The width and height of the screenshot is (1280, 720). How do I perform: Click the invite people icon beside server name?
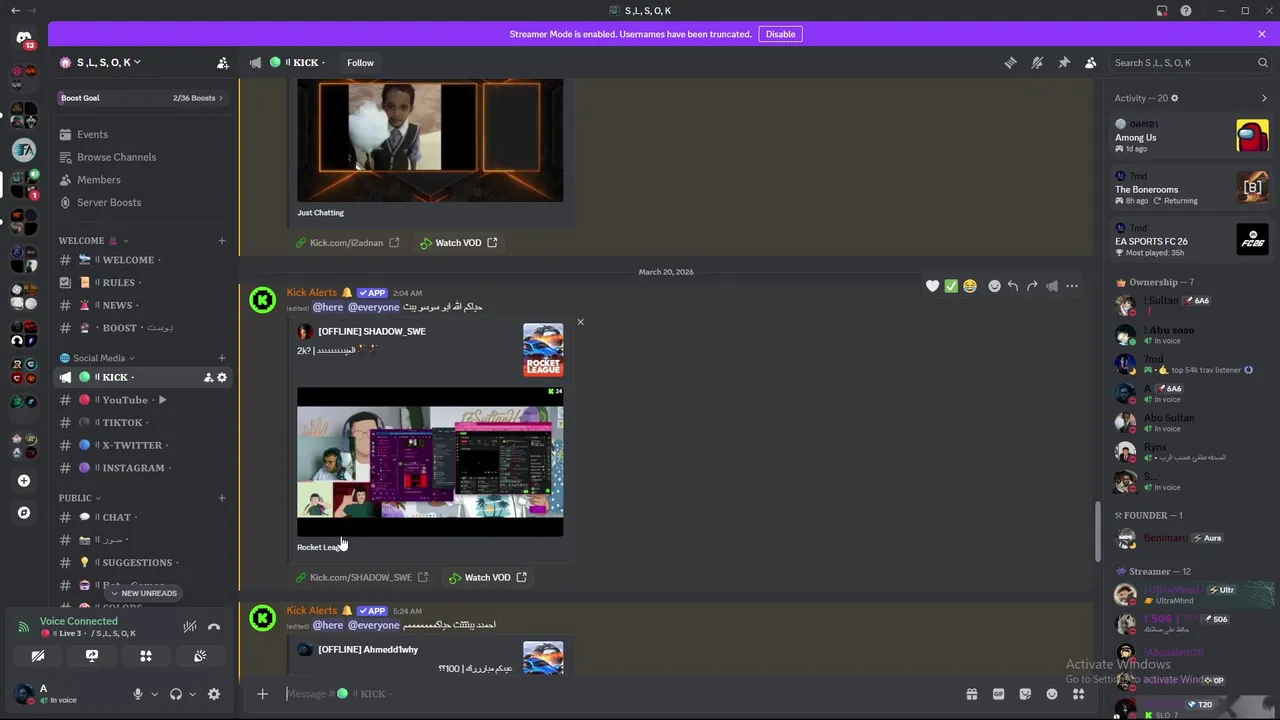222,62
